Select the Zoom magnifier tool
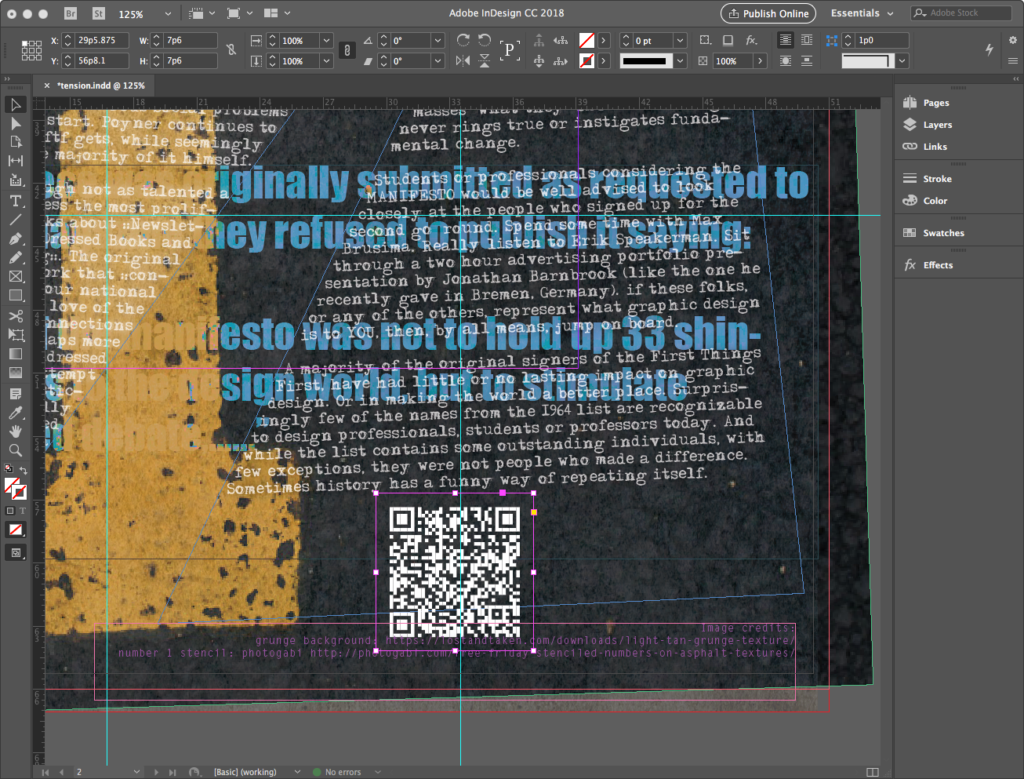This screenshot has width=1024, height=779. click(16, 450)
